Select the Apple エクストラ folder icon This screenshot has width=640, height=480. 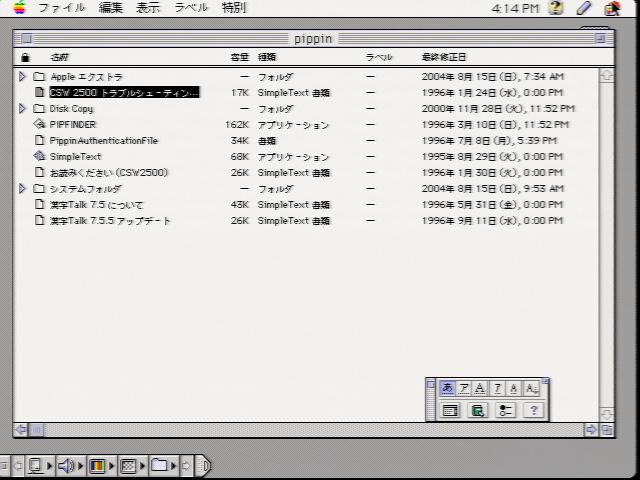(39, 76)
